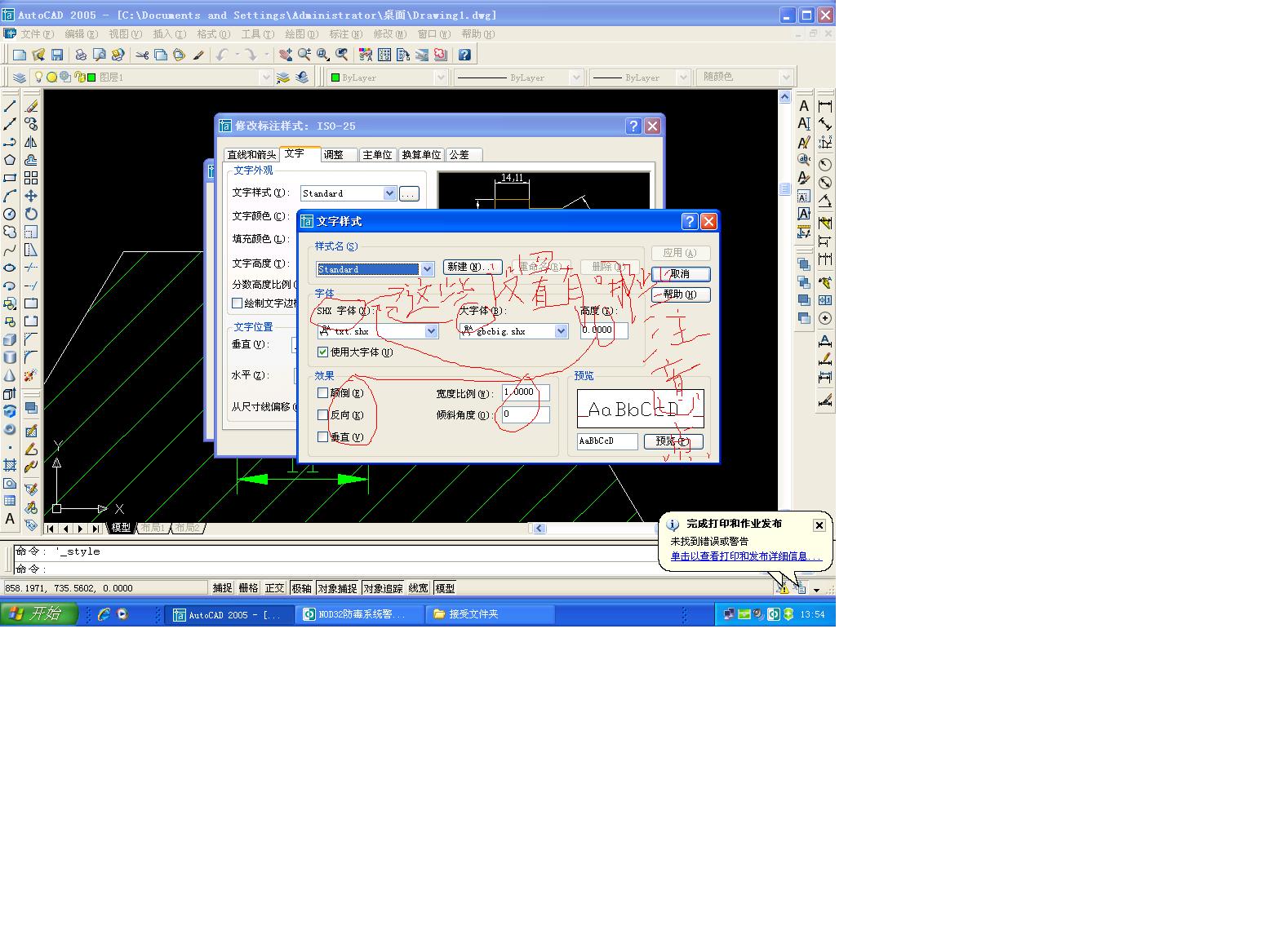
Task: Select the Hatch tool
Action: [x=10, y=465]
